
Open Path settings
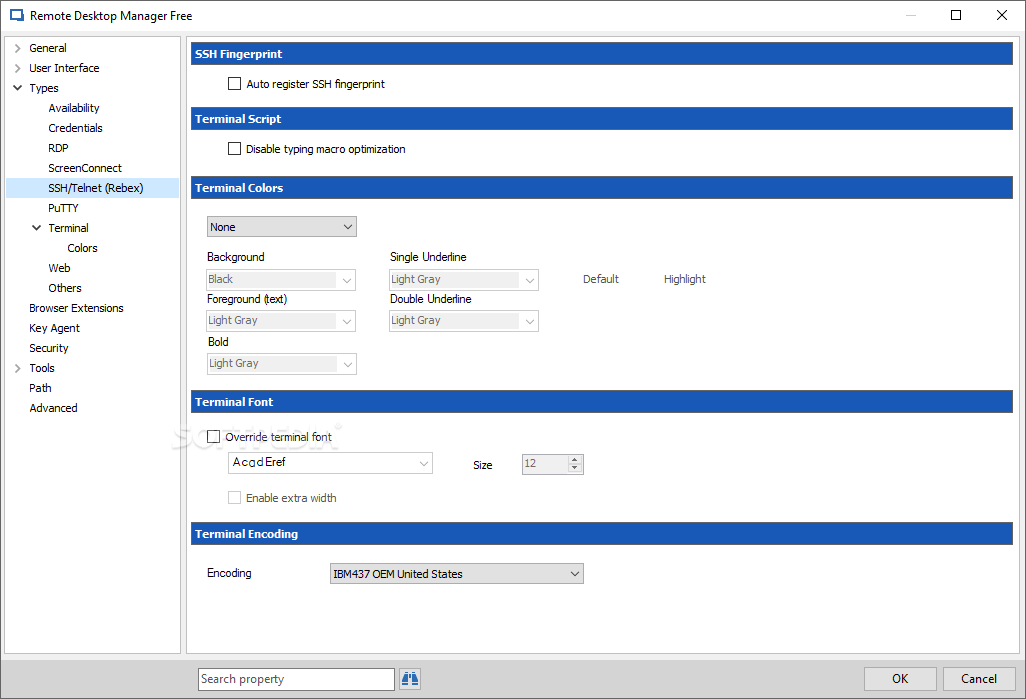coord(40,388)
